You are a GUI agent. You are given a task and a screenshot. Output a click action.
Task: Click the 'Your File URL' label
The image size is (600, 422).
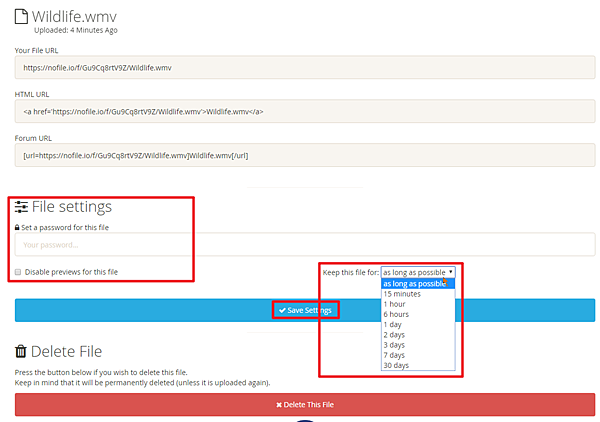click(36, 51)
